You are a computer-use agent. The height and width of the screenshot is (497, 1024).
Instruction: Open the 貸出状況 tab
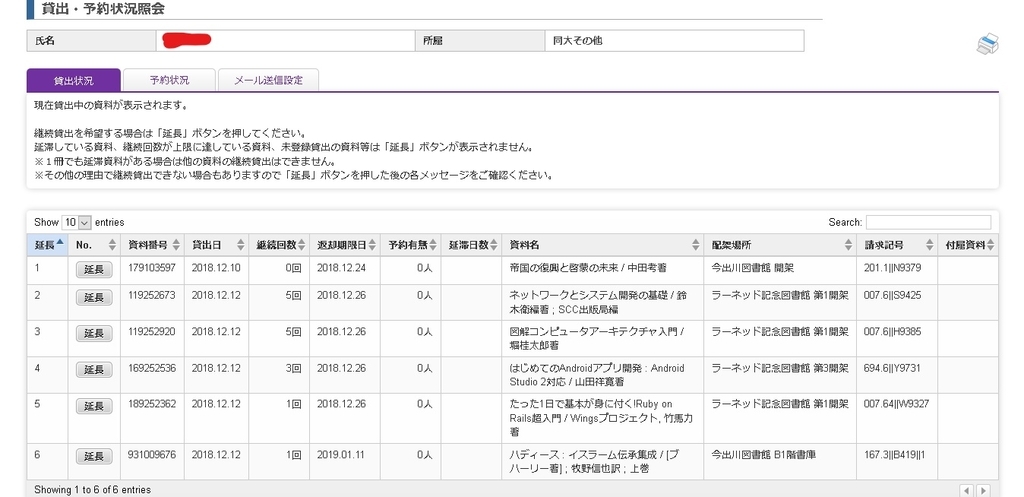pos(74,80)
